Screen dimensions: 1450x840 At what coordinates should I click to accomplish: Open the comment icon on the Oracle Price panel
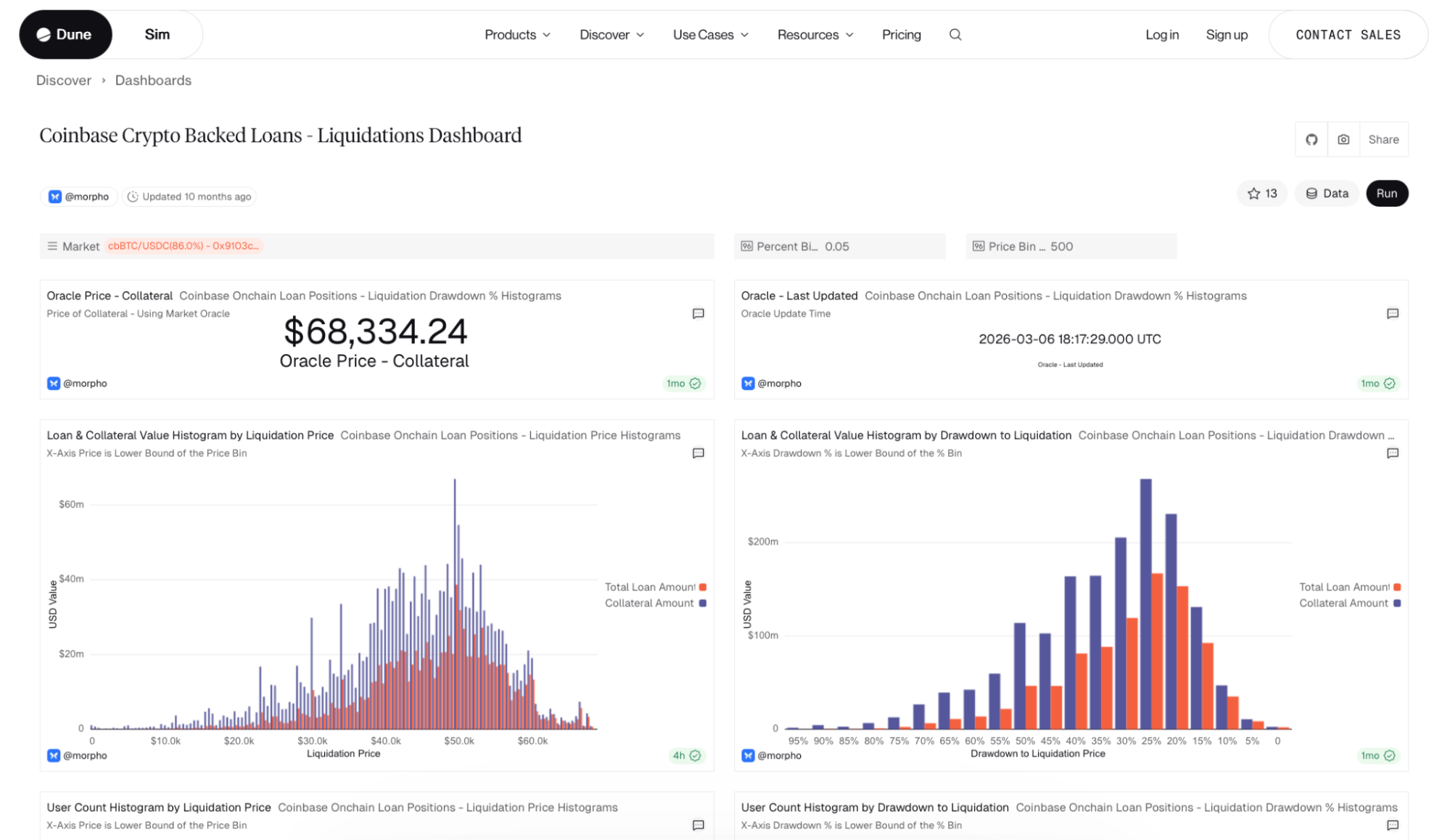[698, 313]
